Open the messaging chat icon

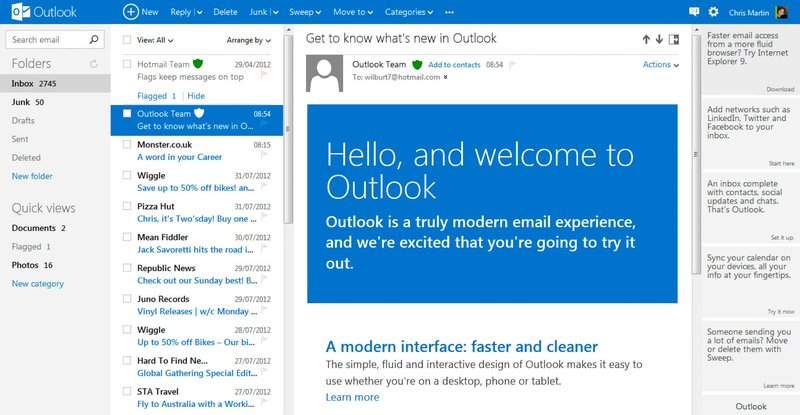(x=694, y=12)
